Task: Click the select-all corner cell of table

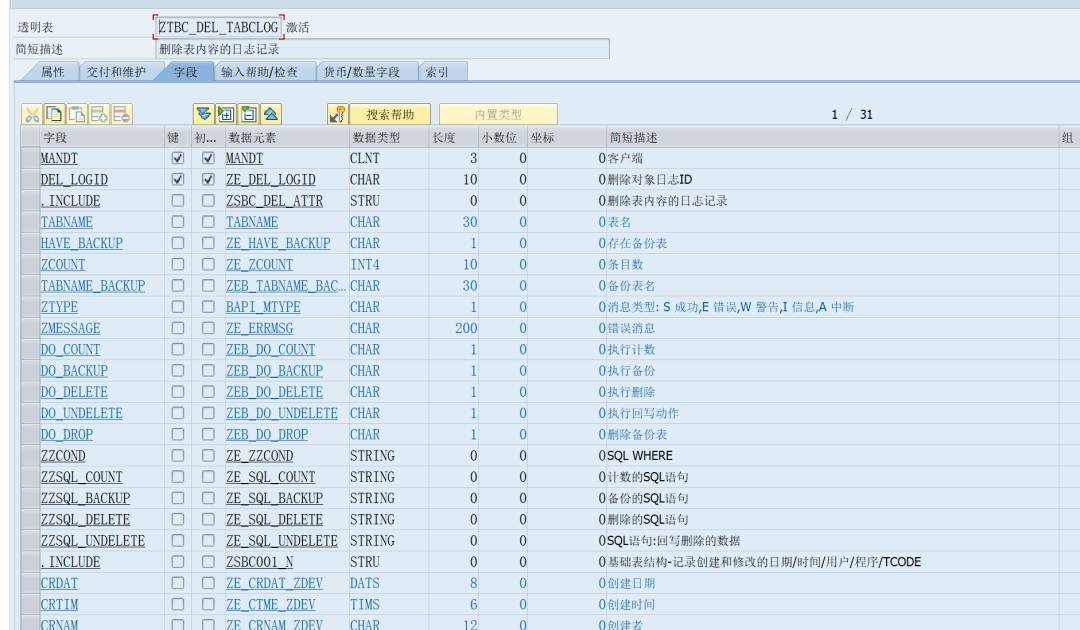Action: tap(30, 138)
